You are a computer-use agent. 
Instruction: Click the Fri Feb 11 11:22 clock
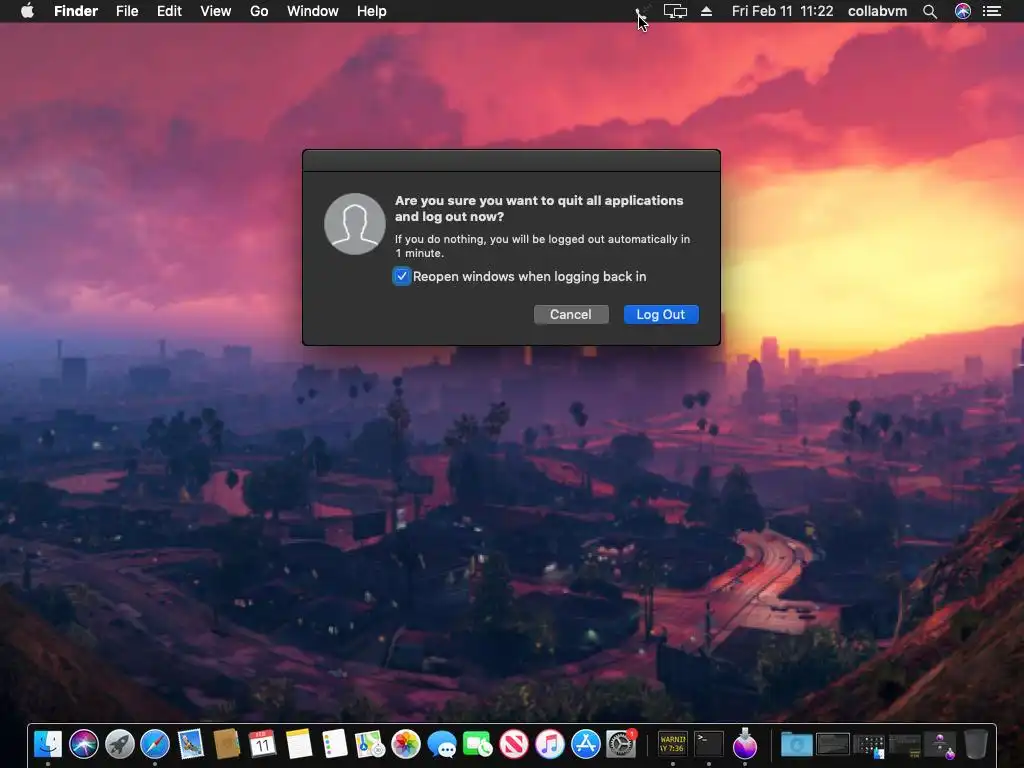782,11
